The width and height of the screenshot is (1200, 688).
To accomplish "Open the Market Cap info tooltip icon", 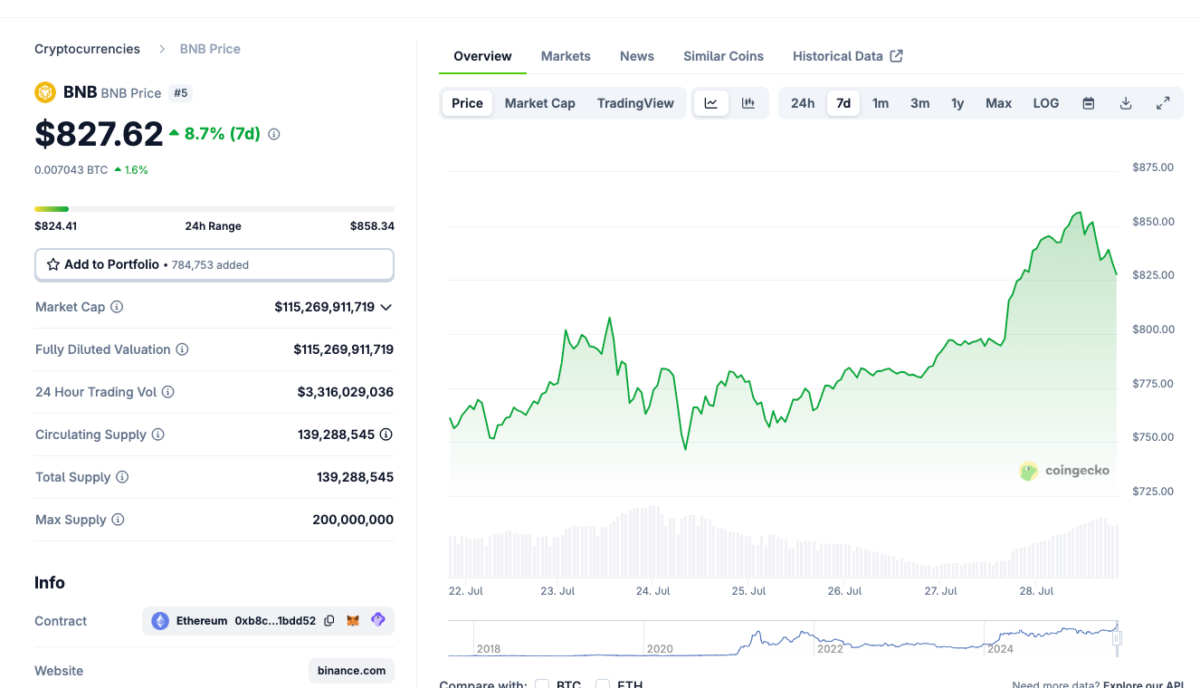I will click(x=117, y=307).
